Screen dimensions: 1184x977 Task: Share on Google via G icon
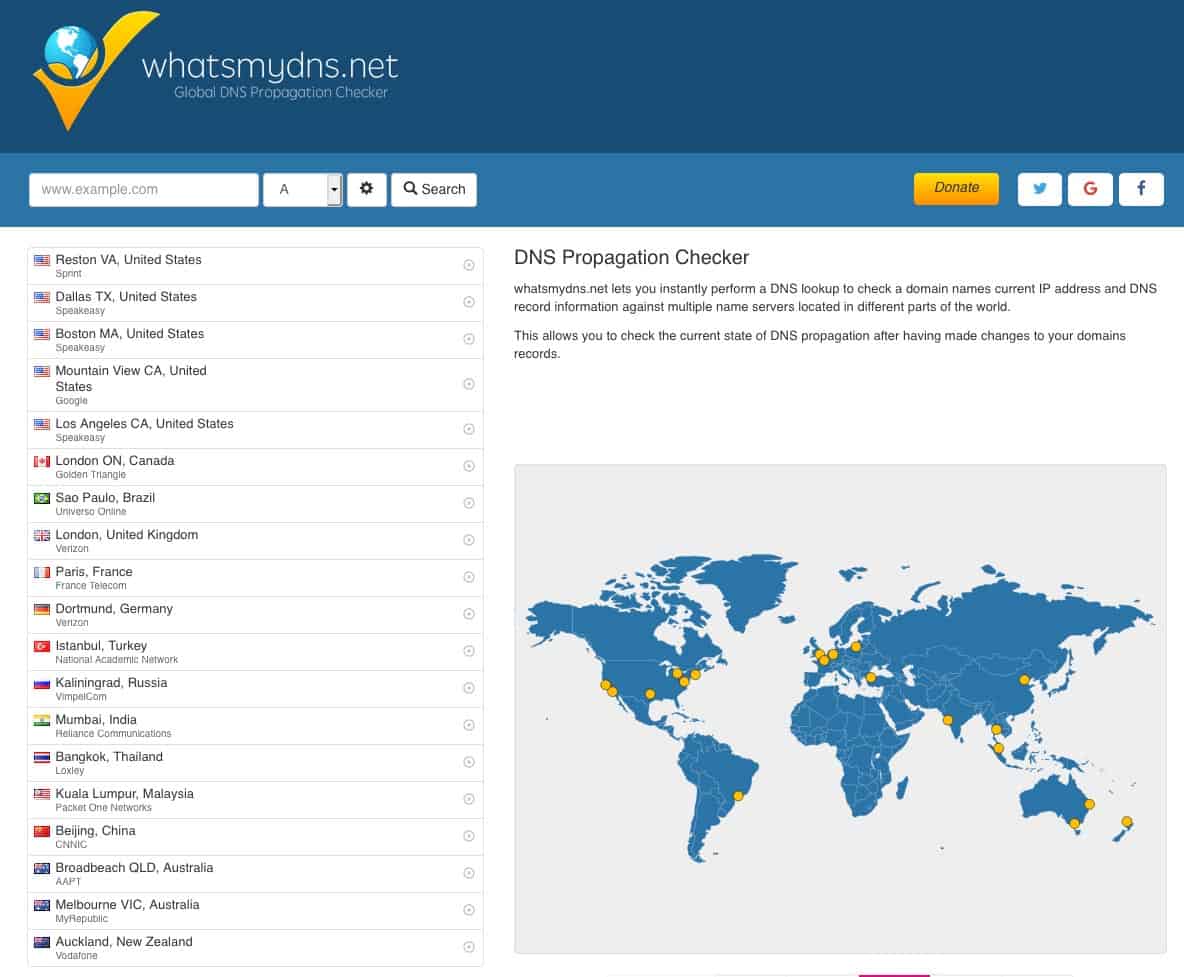click(x=1090, y=189)
